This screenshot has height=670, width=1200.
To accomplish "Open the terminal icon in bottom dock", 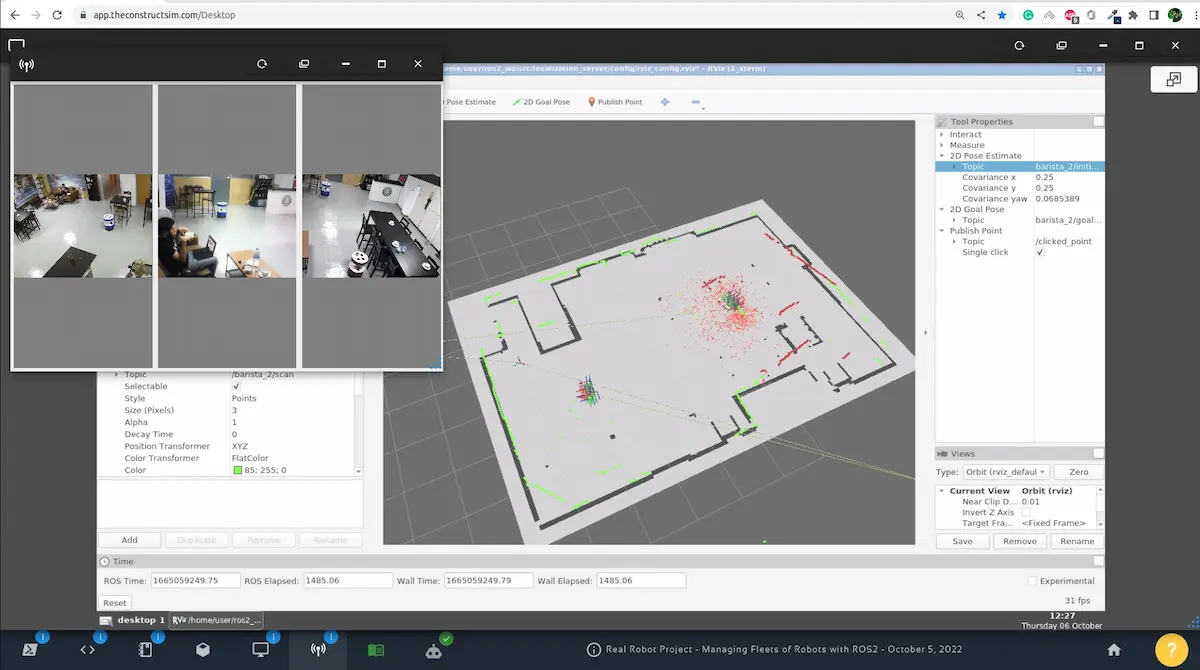I will point(31,649).
